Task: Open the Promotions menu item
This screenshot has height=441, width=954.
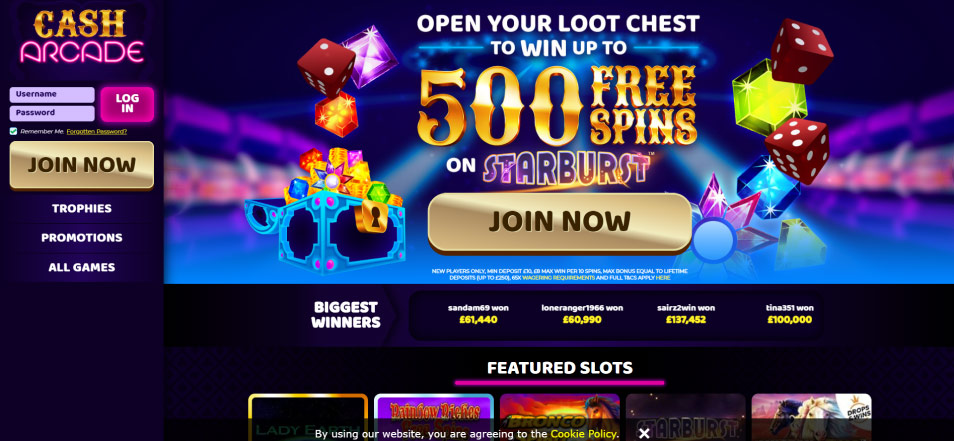Action: coord(82,238)
